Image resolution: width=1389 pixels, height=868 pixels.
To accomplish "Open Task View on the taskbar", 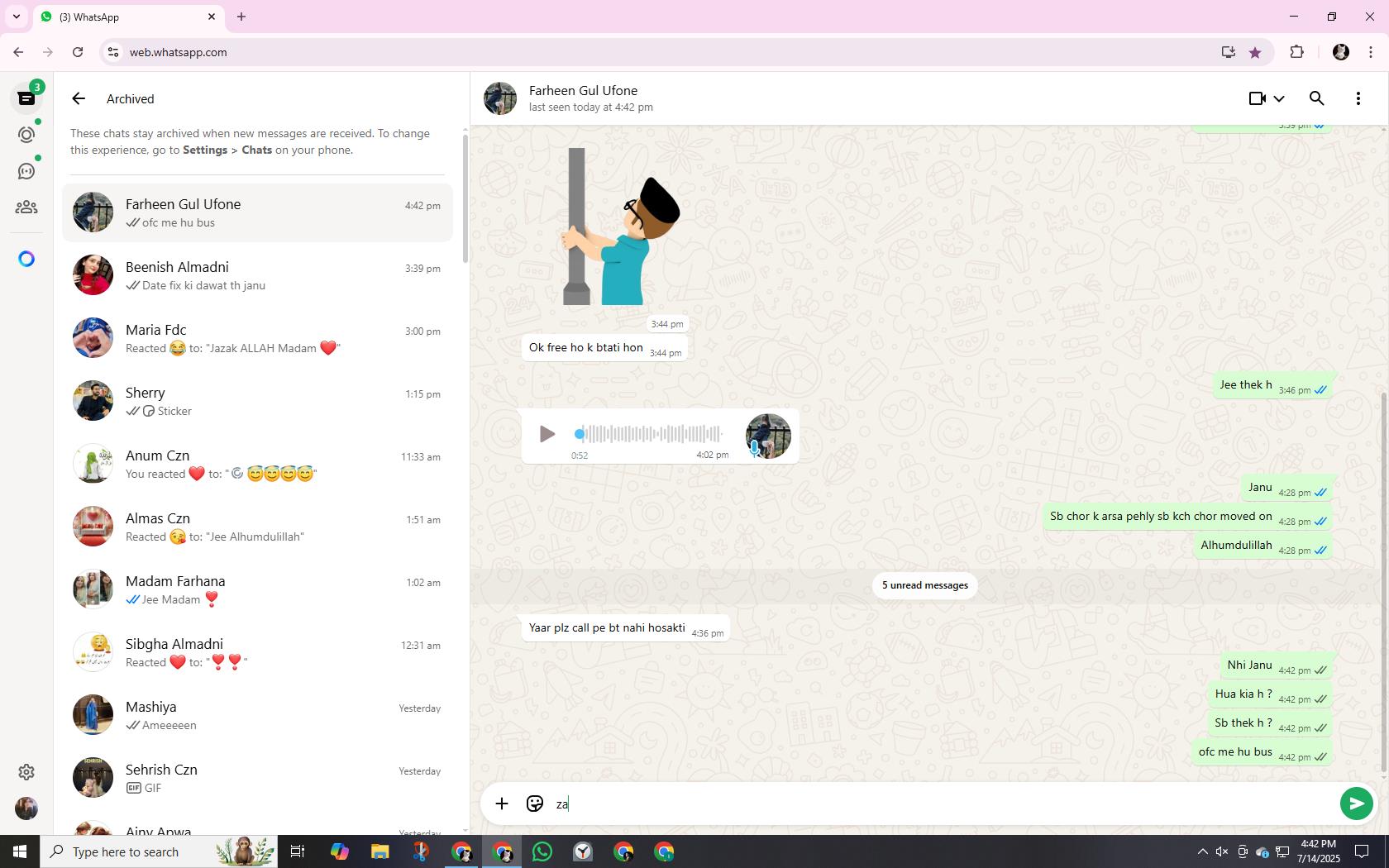I will [x=298, y=851].
